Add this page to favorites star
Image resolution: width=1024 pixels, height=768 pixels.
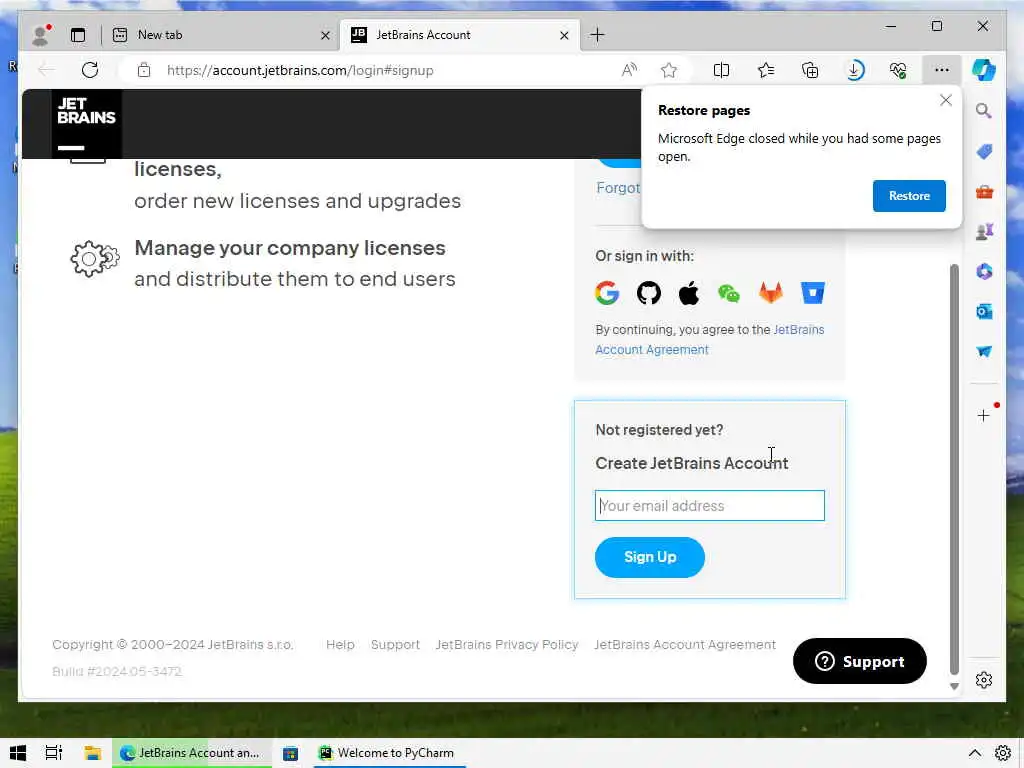click(669, 70)
